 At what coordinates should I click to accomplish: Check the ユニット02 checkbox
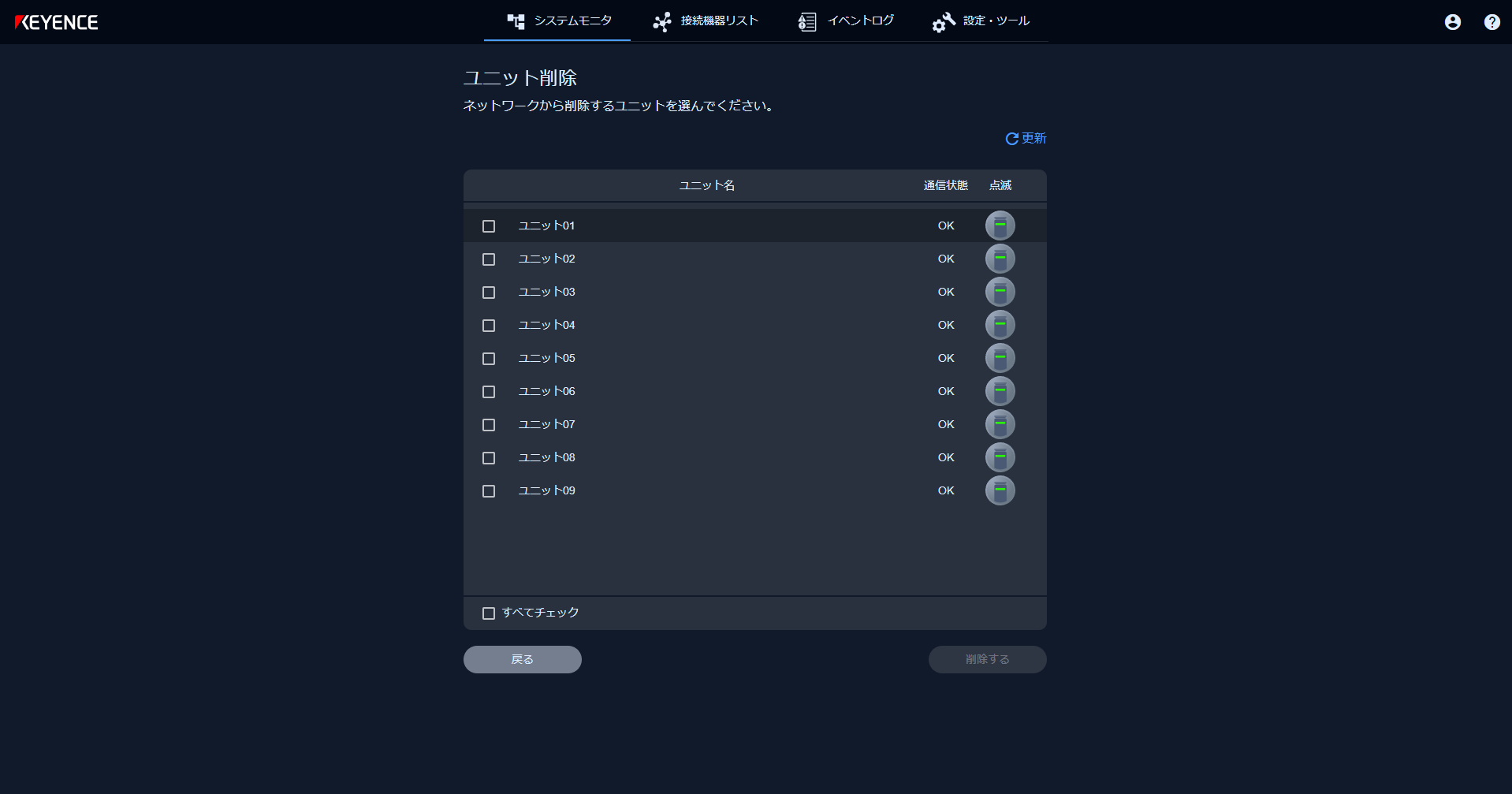[489, 259]
